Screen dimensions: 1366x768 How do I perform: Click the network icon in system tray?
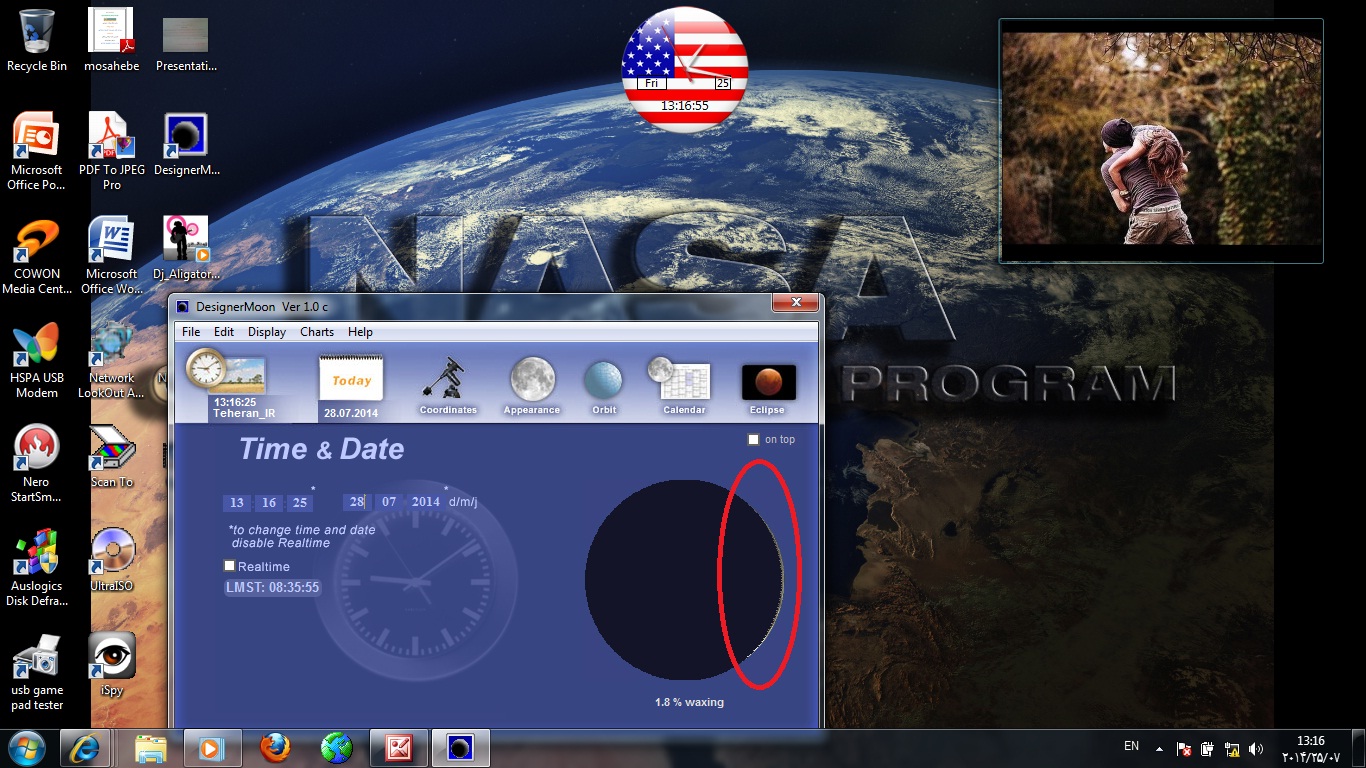[1232, 749]
